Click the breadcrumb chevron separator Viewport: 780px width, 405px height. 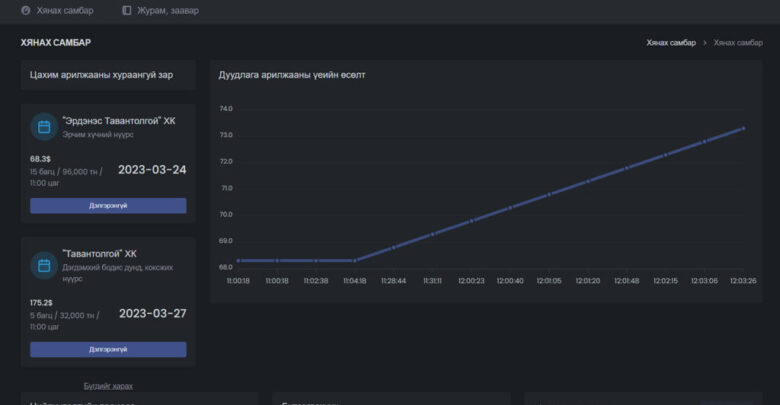pos(704,43)
